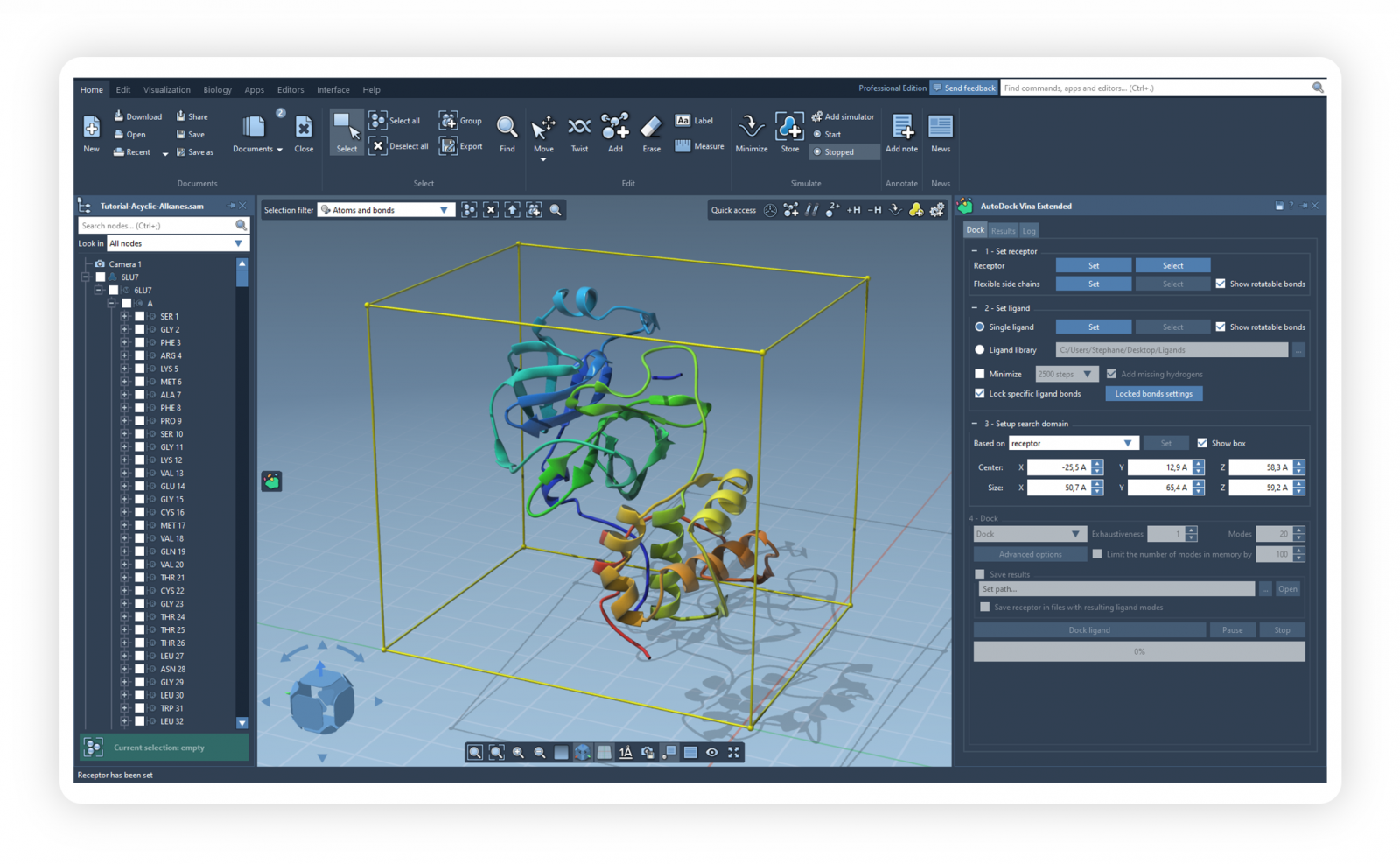Switch to the Results tab
The image size is (1400, 864).
coord(1003,231)
